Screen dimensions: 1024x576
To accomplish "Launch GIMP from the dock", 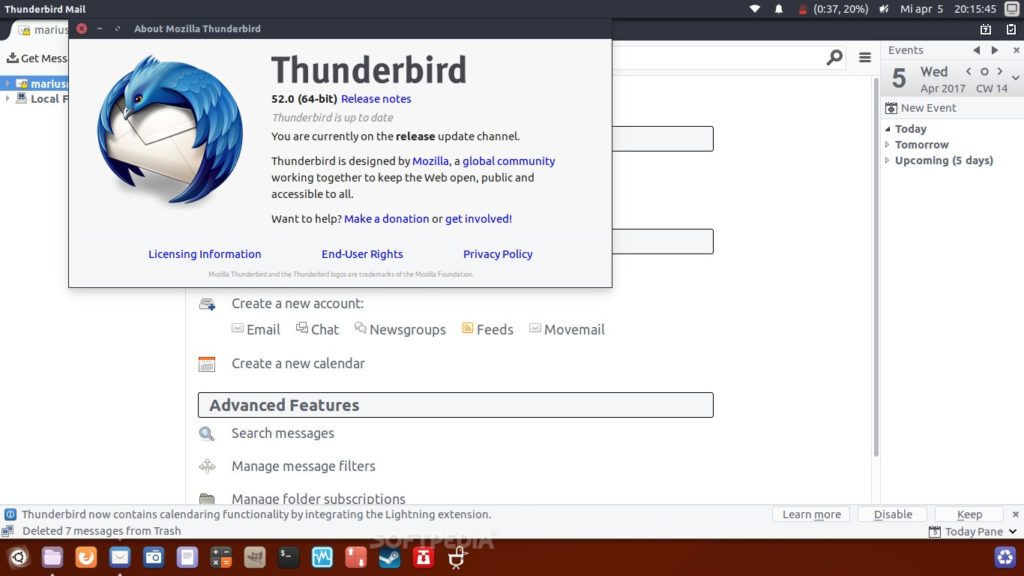I will tap(255, 557).
